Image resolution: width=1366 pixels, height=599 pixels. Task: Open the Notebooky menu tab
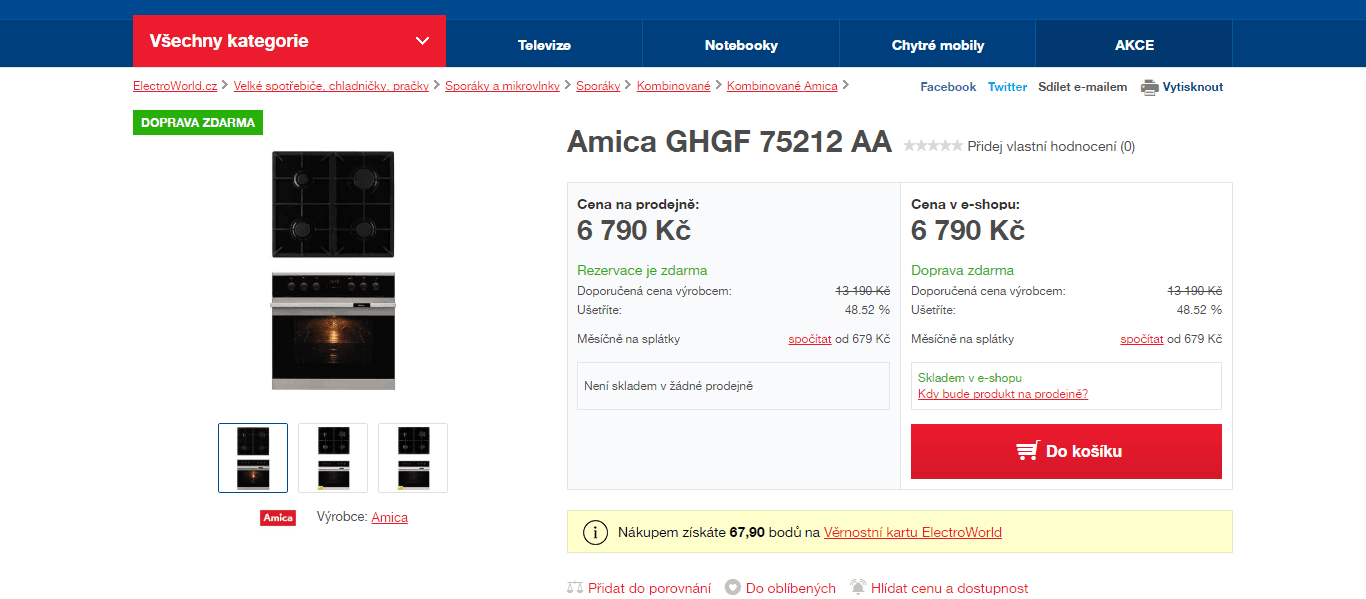(x=741, y=45)
